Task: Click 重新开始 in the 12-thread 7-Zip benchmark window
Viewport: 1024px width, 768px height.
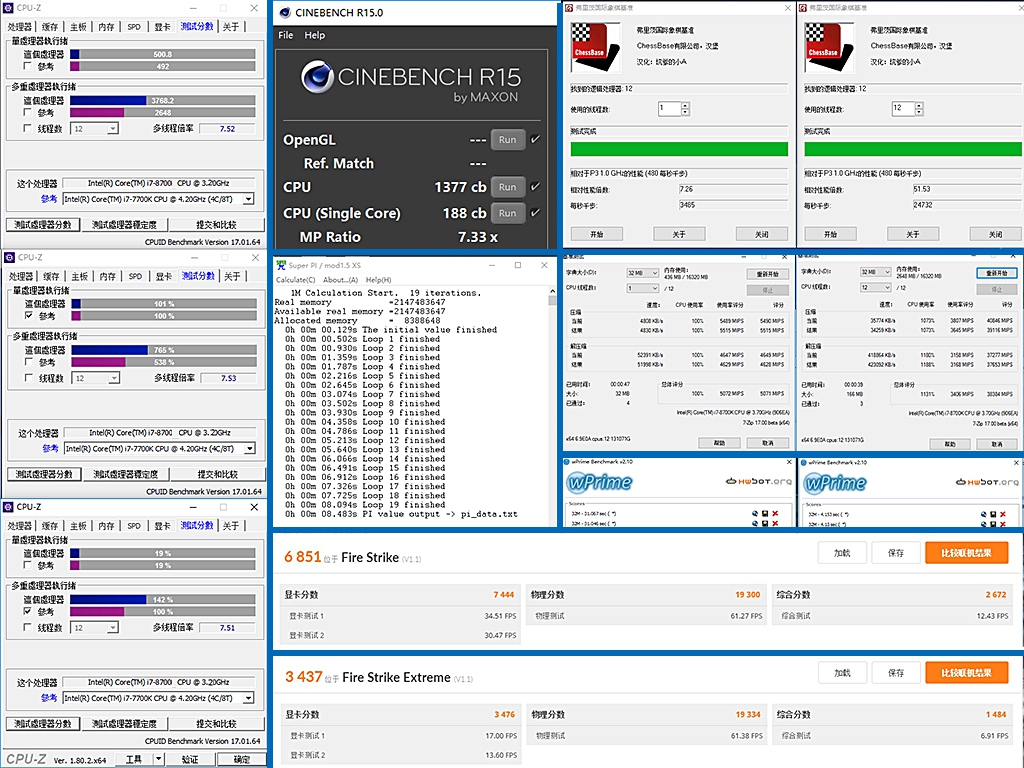Action: (x=997, y=273)
